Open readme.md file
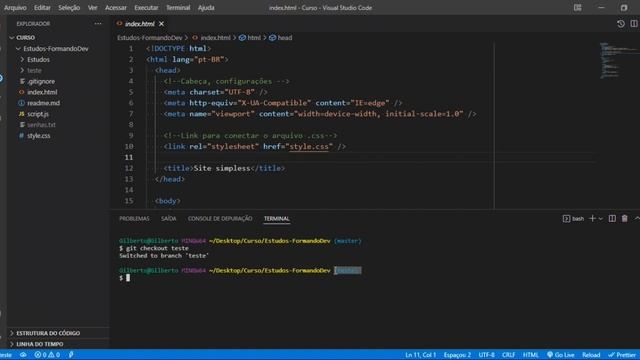Screen dimensions: 640x360 tap(43, 103)
